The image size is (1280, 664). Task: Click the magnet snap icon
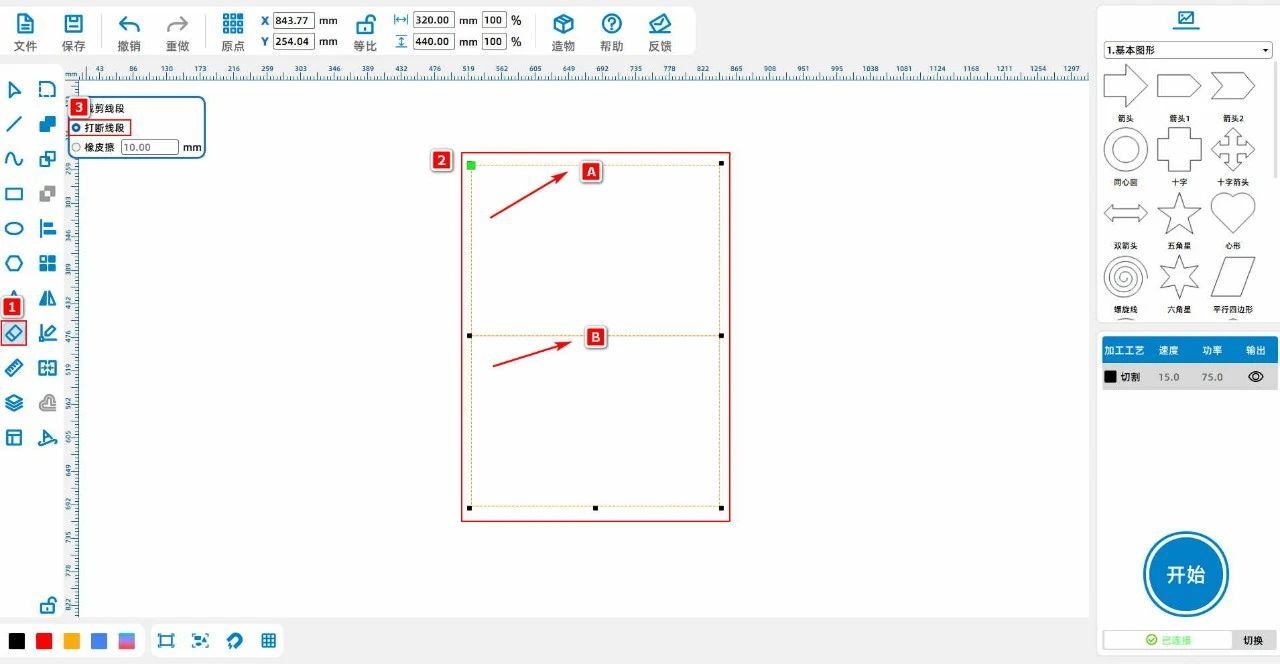click(235, 641)
